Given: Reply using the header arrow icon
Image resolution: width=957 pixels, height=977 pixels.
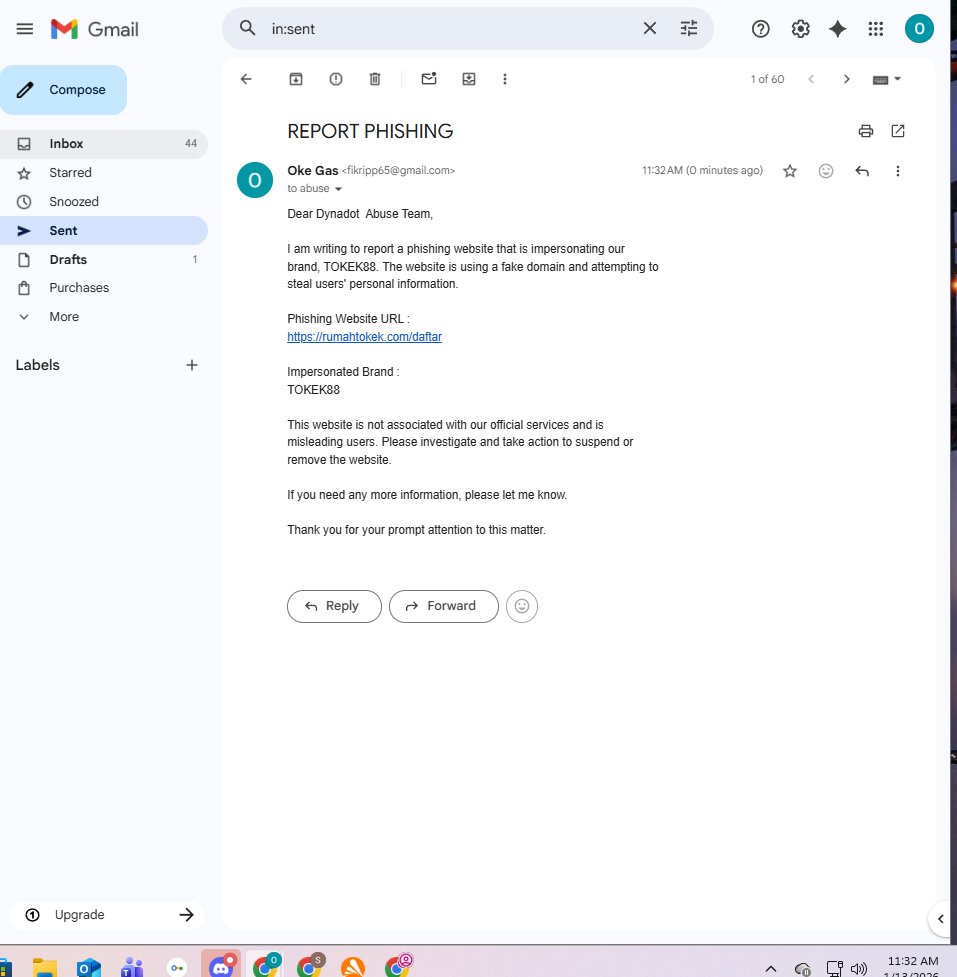Looking at the screenshot, I should coord(862,171).
